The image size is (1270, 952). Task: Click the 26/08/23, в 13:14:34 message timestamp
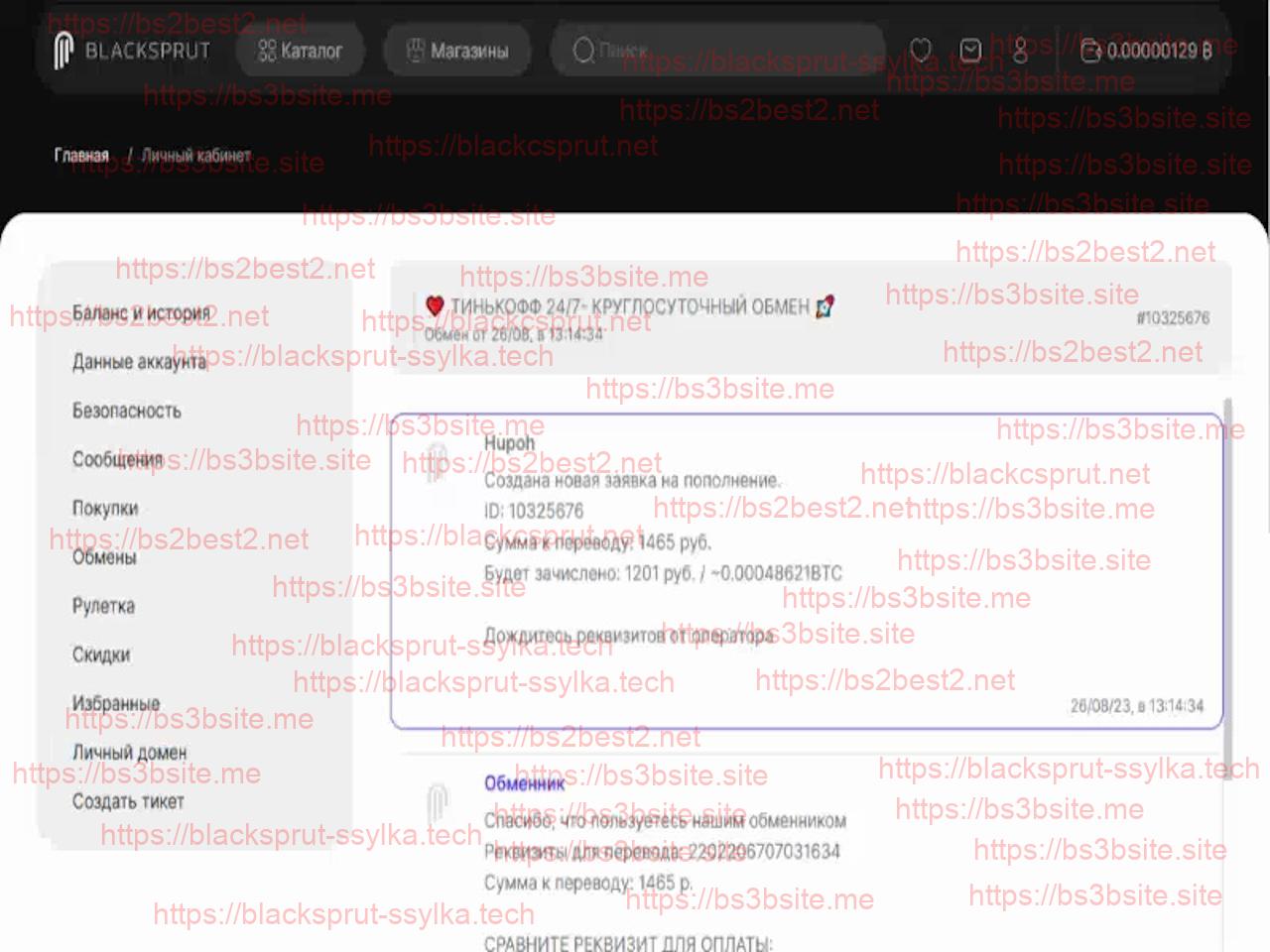(x=1137, y=706)
